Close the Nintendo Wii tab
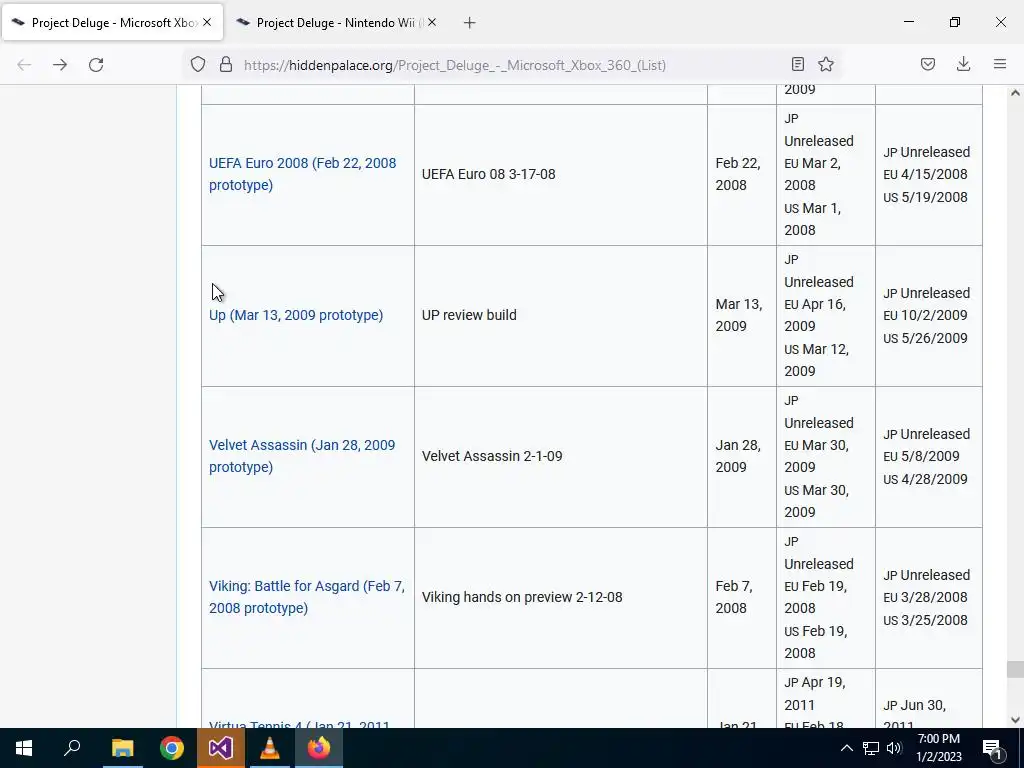This screenshot has height=768, width=1024. click(x=432, y=22)
